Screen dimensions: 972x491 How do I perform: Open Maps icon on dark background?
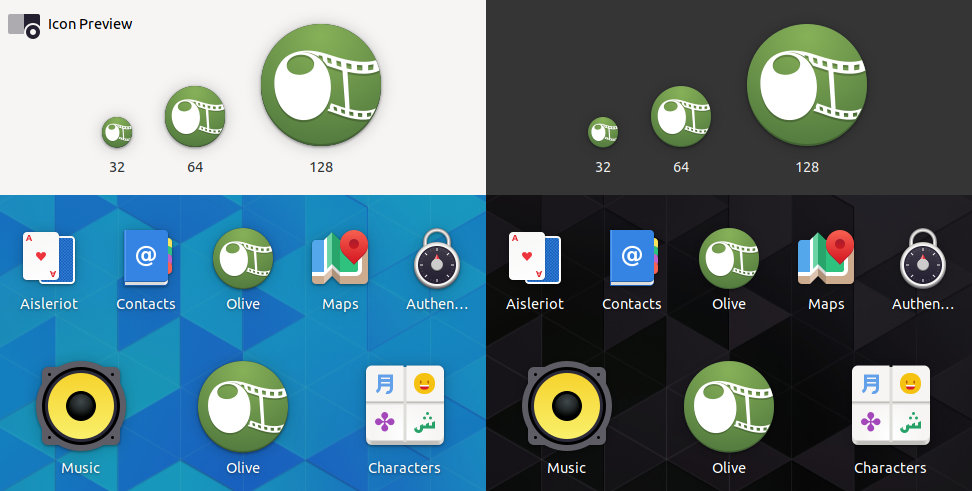pyautogui.click(x=826, y=258)
